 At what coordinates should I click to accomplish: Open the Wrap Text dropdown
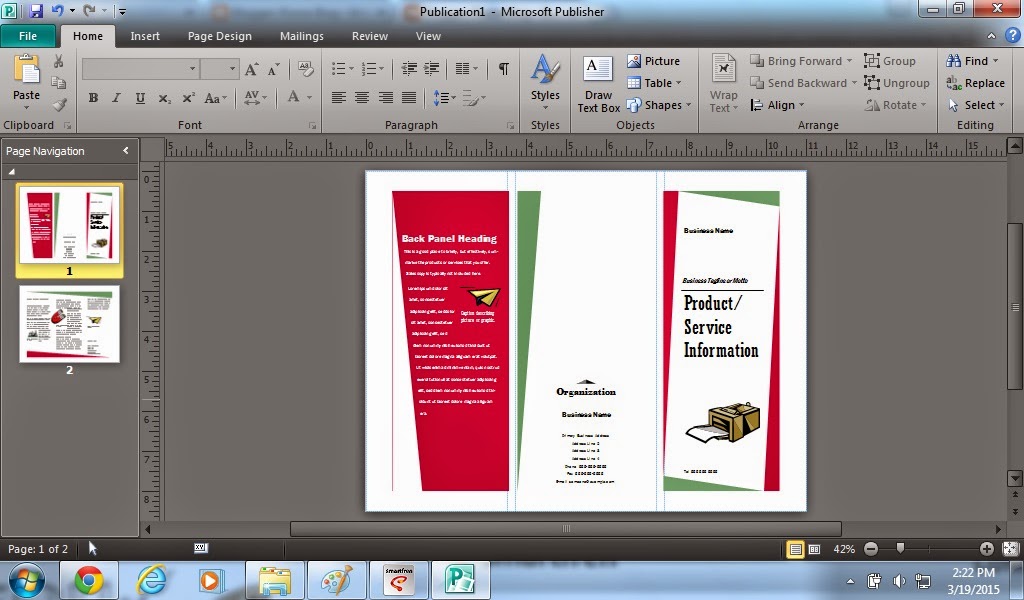point(722,90)
